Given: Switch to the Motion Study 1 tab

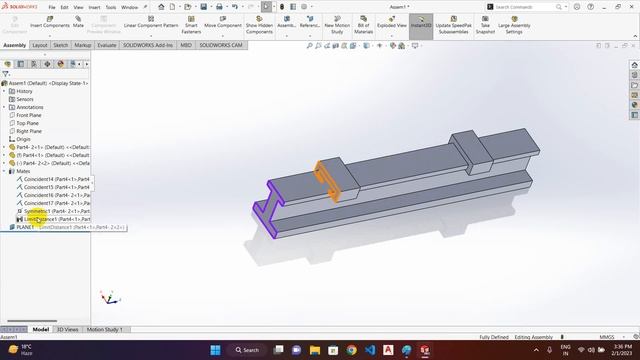Looking at the screenshot, I should pyautogui.click(x=104, y=329).
